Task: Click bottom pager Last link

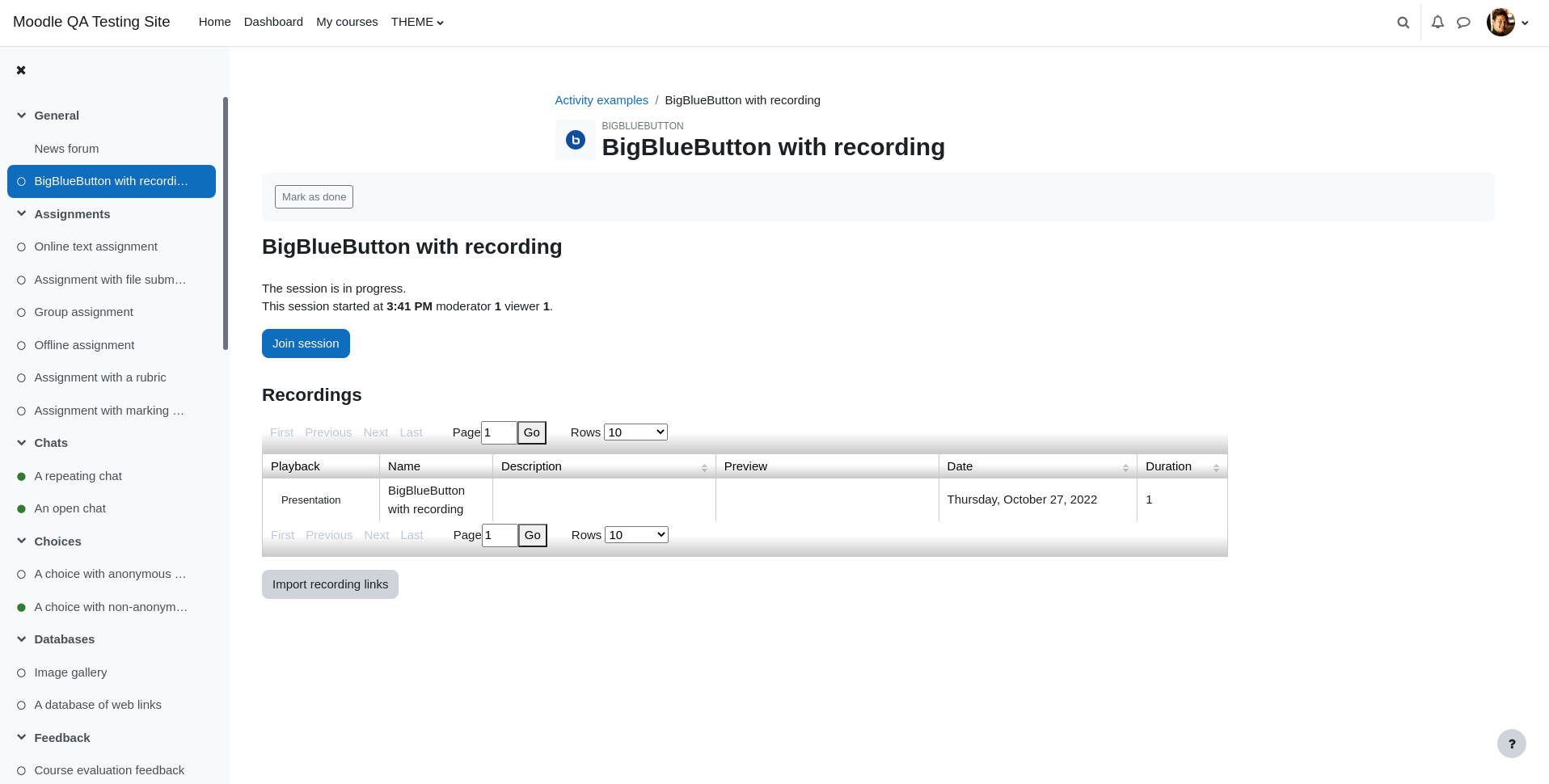Action: pos(412,535)
